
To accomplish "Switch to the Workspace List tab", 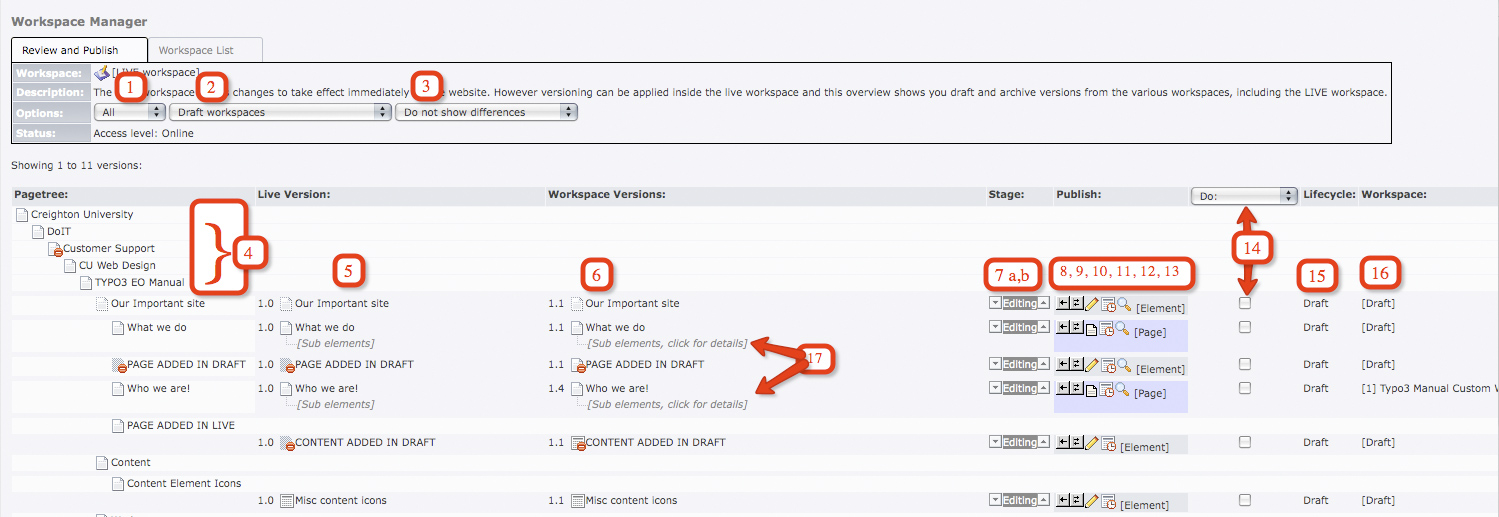I will click(205, 50).
